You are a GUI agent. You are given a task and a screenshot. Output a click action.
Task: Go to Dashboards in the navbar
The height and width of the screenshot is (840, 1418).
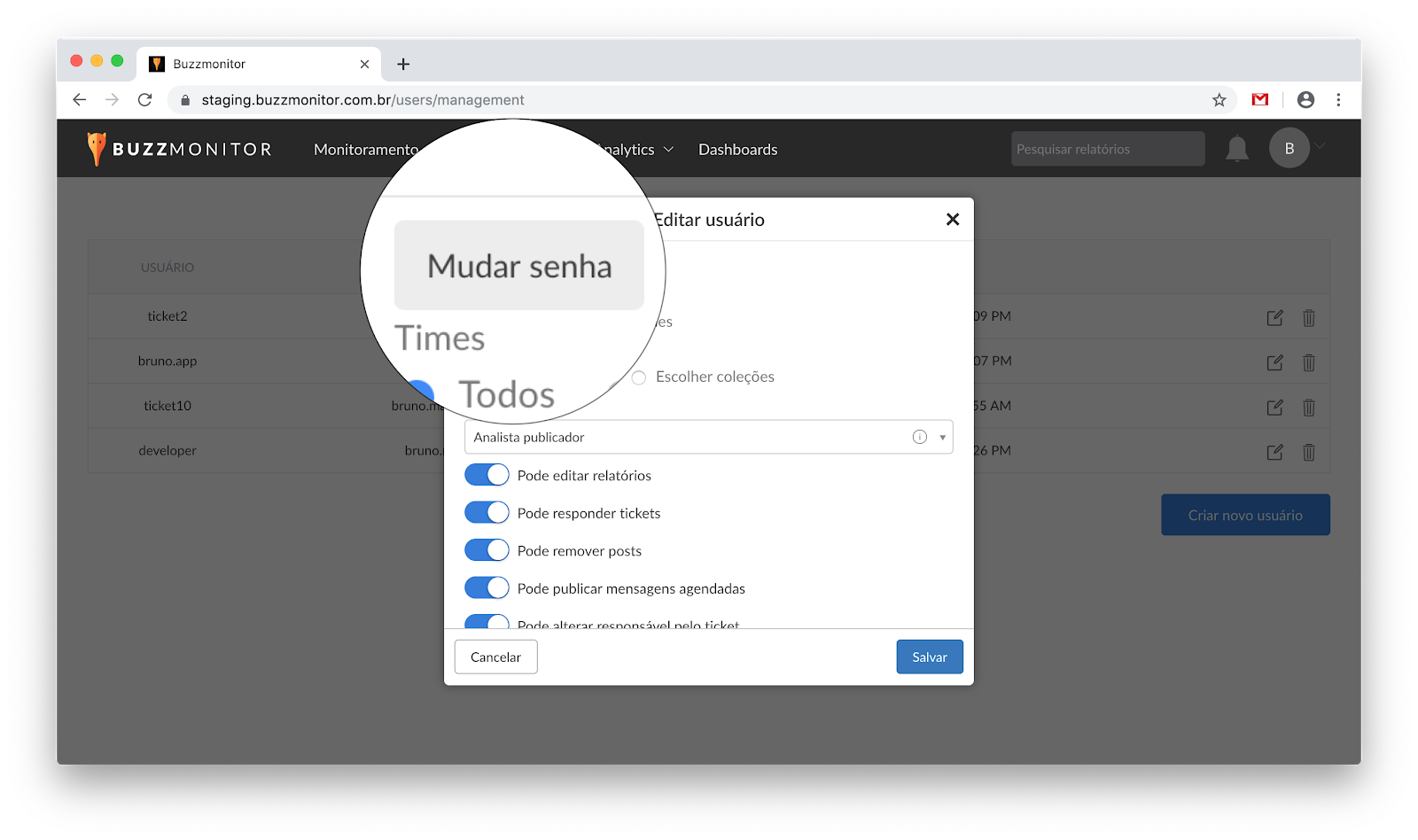[737, 150]
